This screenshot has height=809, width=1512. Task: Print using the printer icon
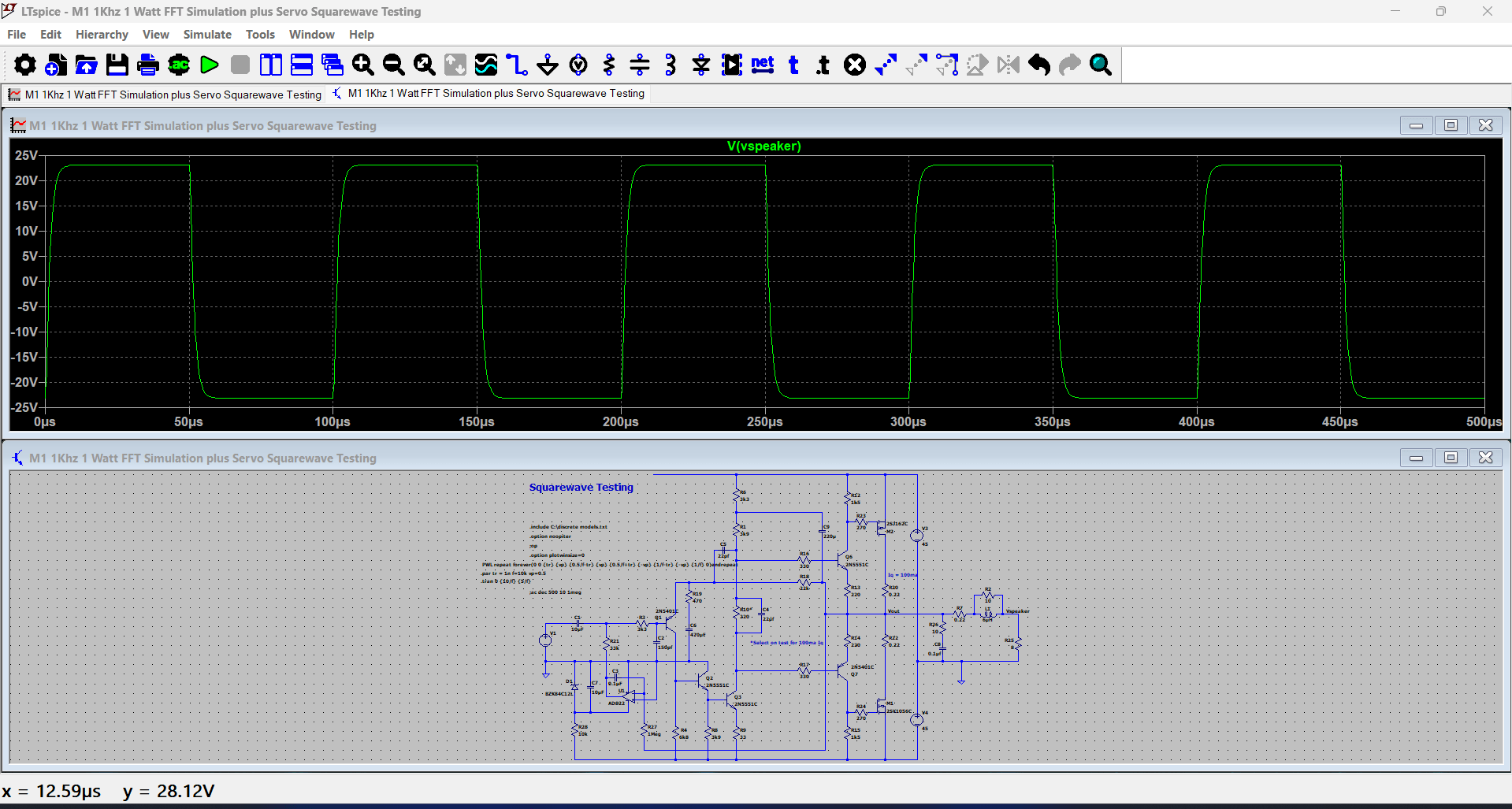[148, 65]
